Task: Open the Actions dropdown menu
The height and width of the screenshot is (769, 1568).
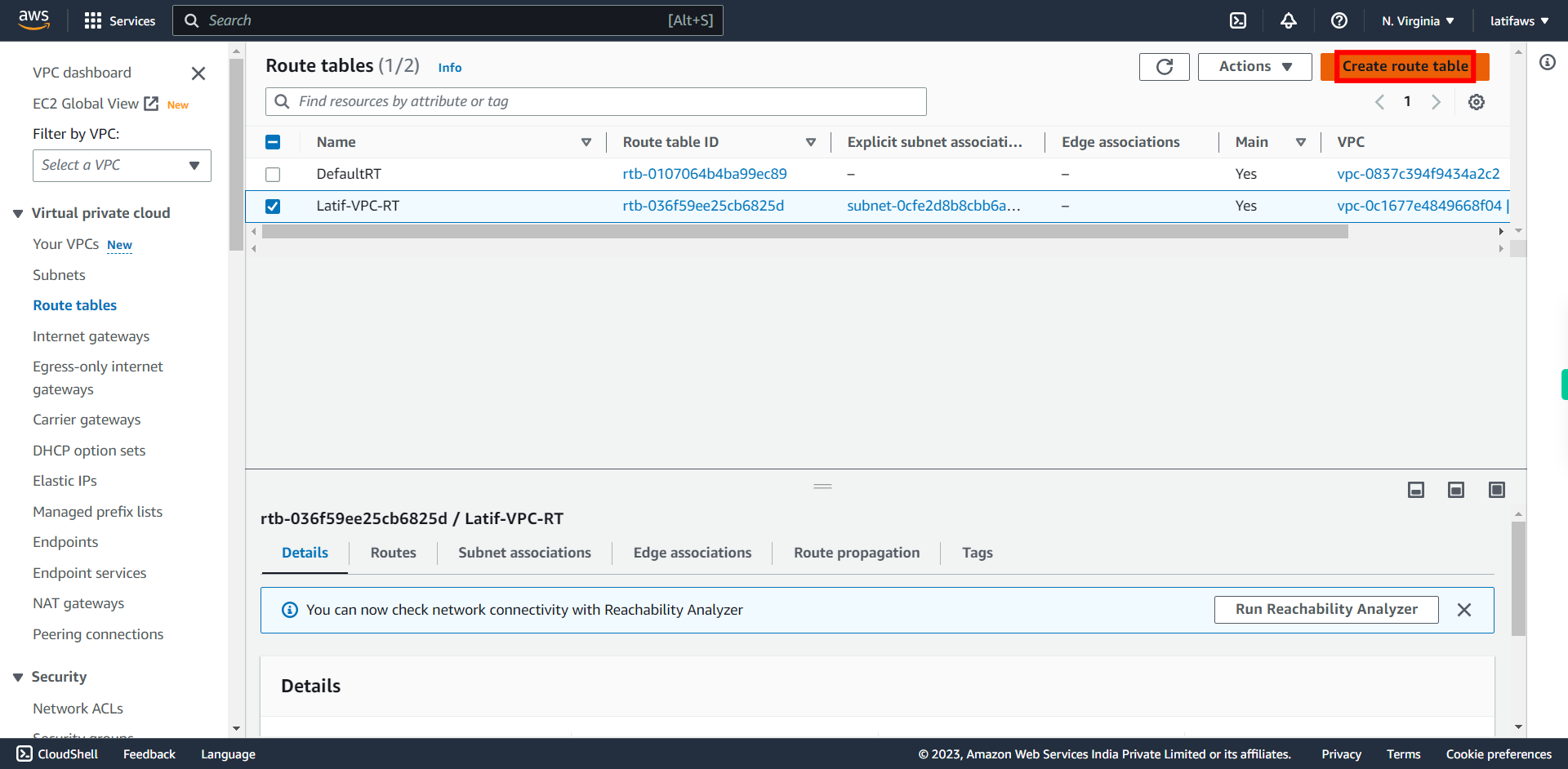Action: pos(1254,67)
